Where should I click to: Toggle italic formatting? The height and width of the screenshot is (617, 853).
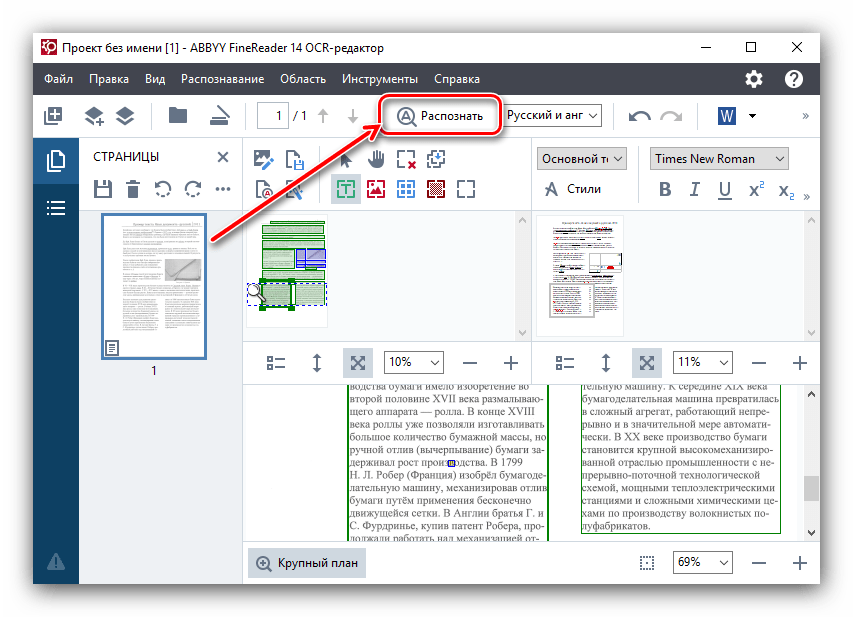coord(695,189)
